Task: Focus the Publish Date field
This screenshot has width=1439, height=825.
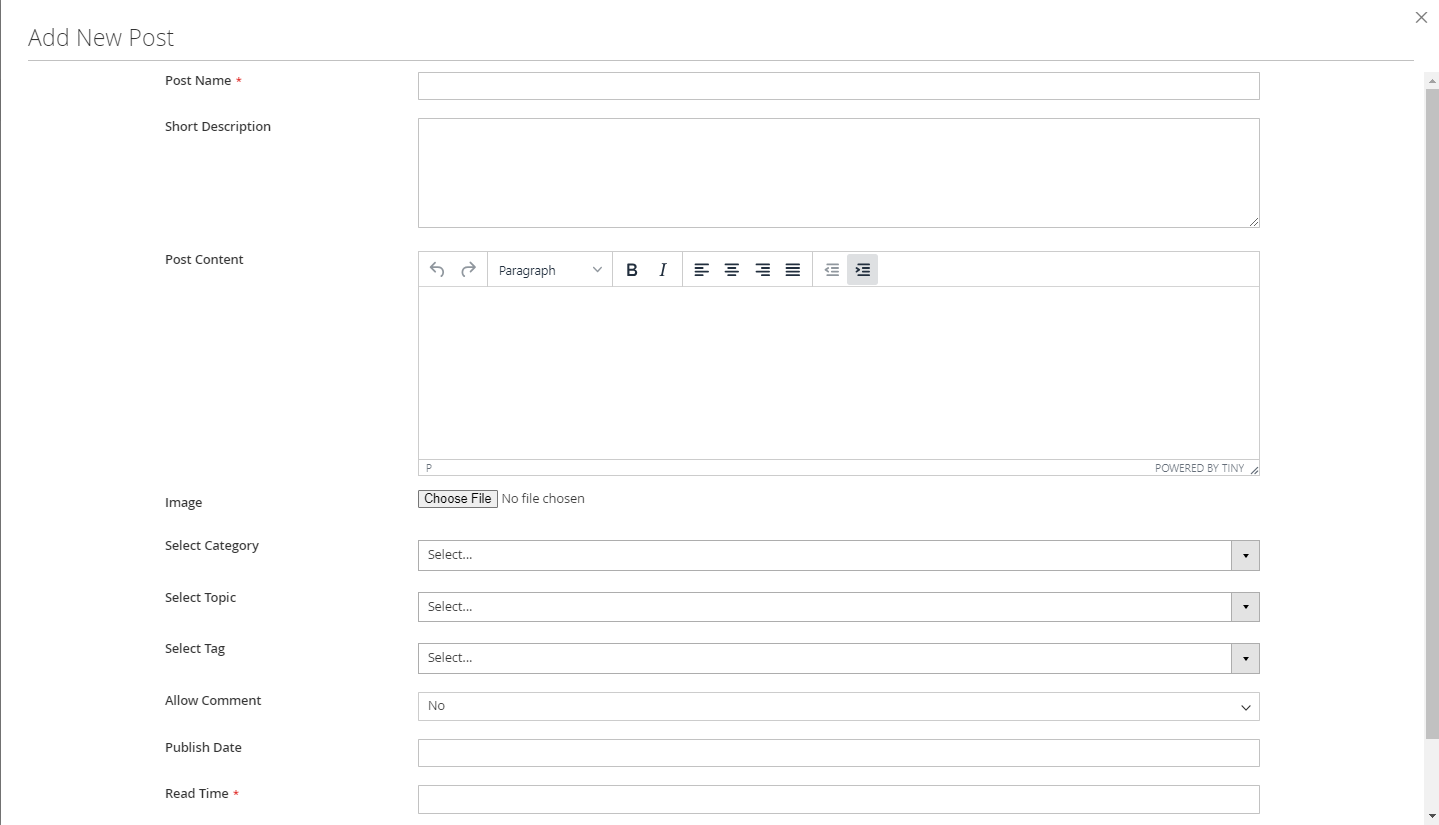Action: point(838,753)
